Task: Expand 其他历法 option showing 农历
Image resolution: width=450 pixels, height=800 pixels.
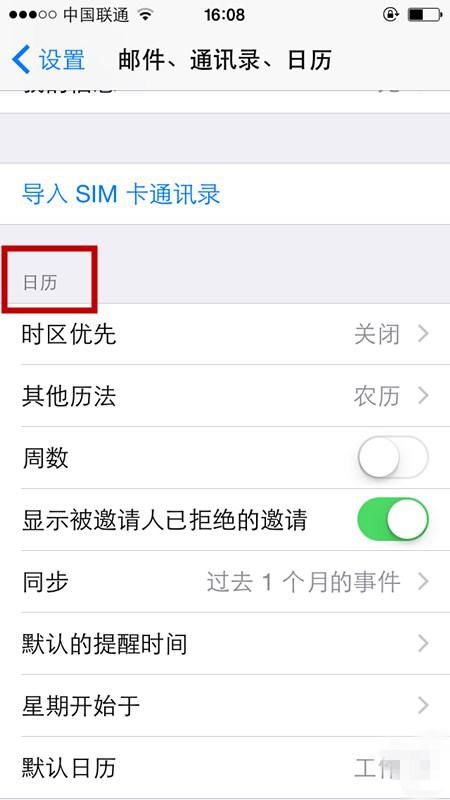Action: [x=423, y=396]
